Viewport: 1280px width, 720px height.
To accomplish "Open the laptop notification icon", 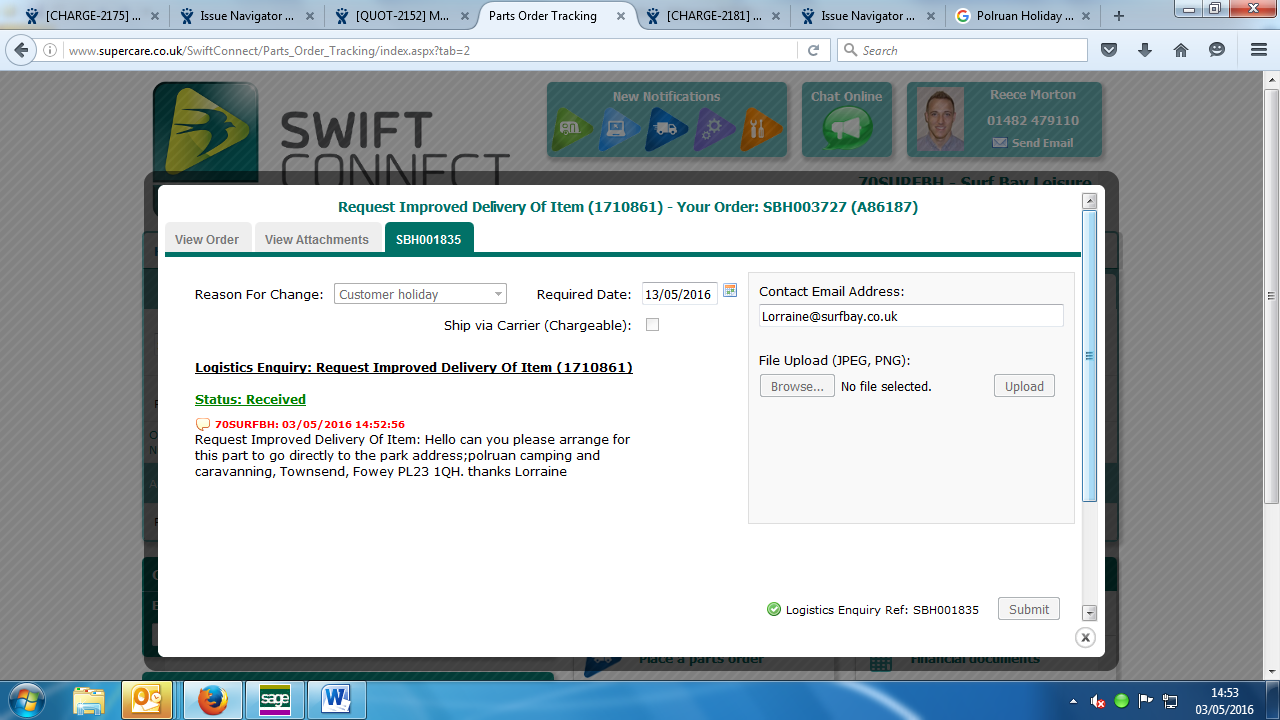I will (620, 129).
